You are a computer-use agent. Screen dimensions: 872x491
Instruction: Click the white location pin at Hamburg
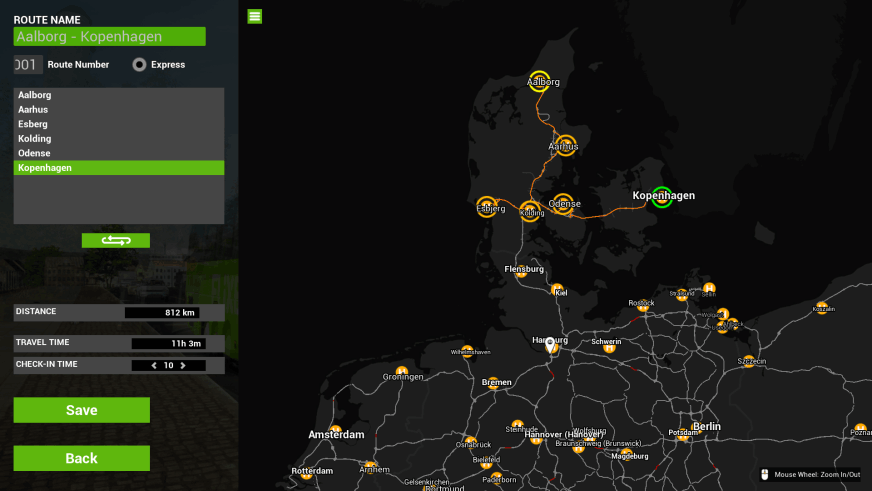[550, 345]
